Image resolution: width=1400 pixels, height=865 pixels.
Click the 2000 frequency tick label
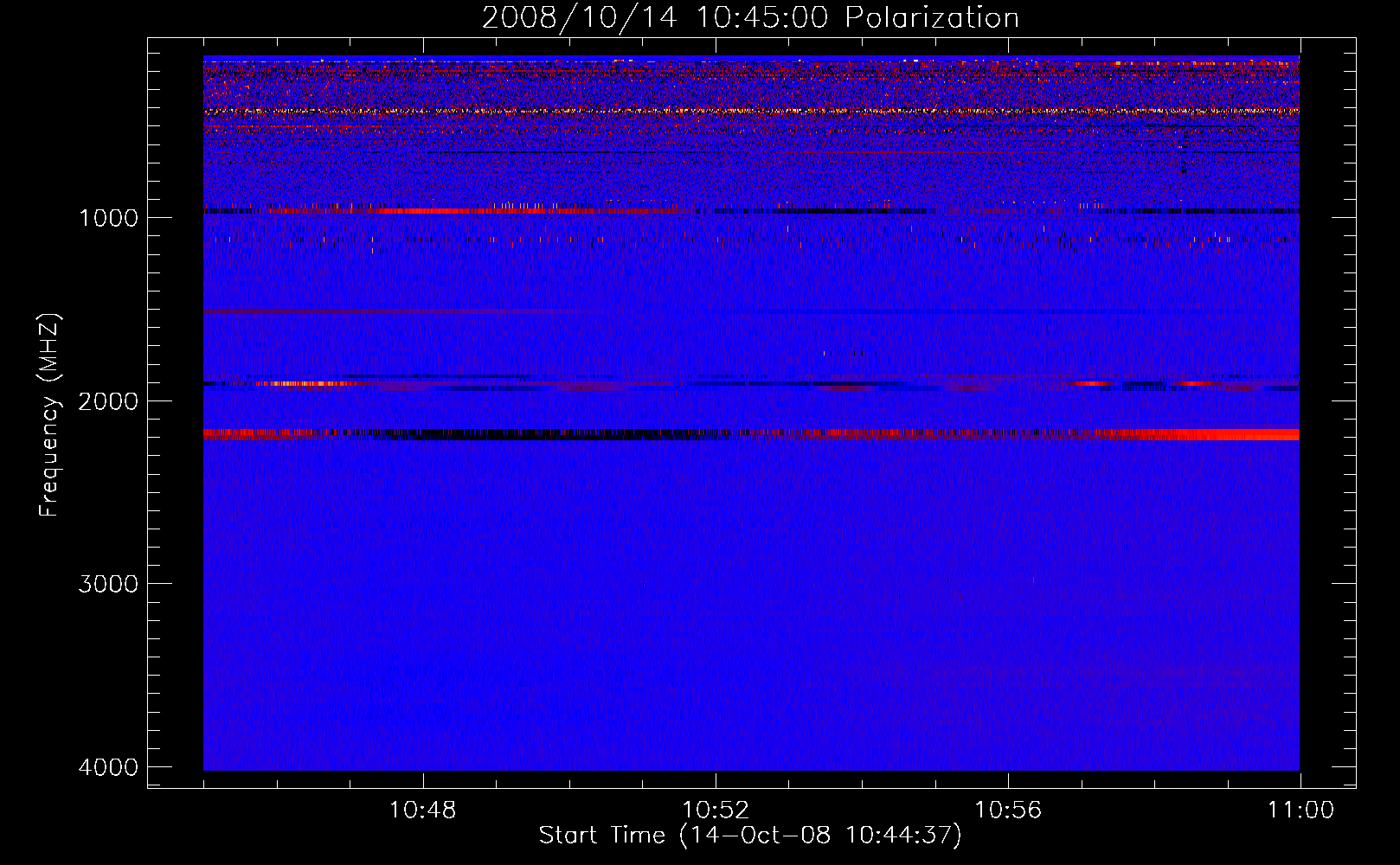point(108,400)
